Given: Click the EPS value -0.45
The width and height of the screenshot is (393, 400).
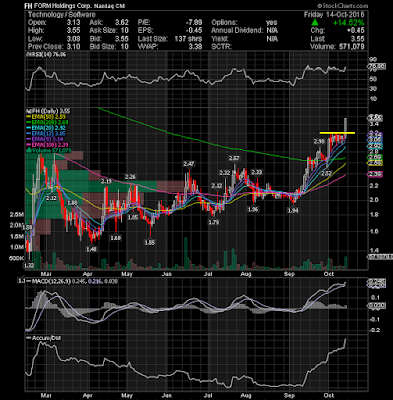Looking at the screenshot, I should (194, 31).
